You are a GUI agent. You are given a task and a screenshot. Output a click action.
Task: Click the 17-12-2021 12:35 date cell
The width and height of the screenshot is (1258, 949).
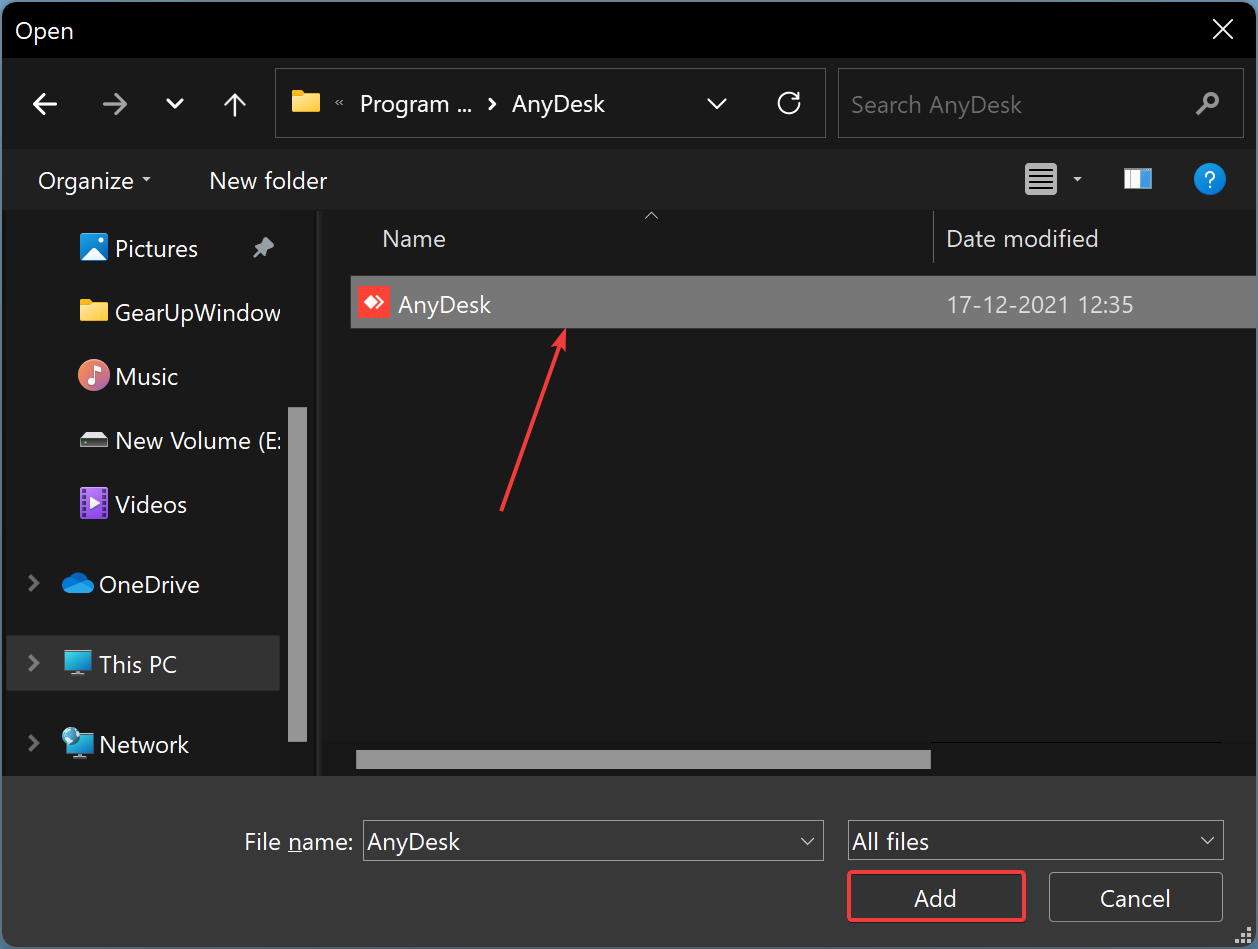[1039, 305]
